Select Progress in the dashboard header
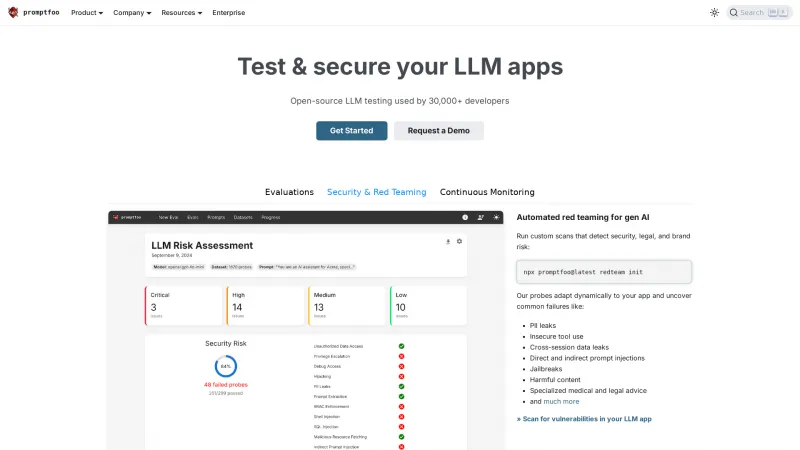 [270, 217]
